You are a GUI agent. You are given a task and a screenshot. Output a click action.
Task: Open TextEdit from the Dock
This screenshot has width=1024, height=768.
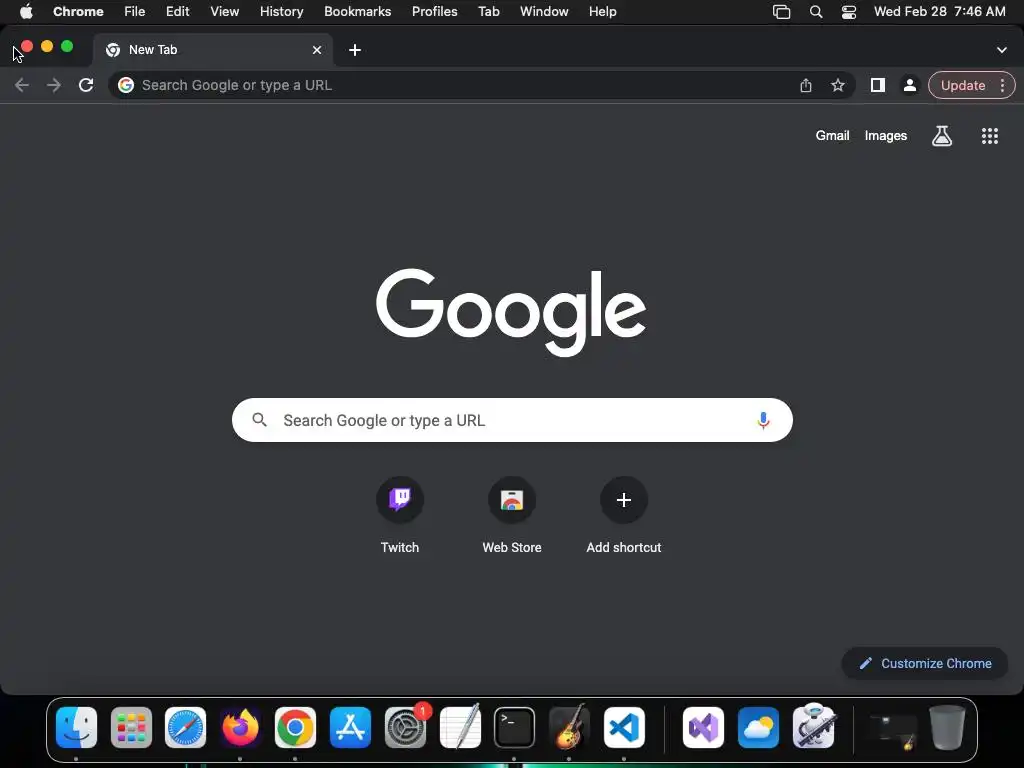tap(460, 728)
